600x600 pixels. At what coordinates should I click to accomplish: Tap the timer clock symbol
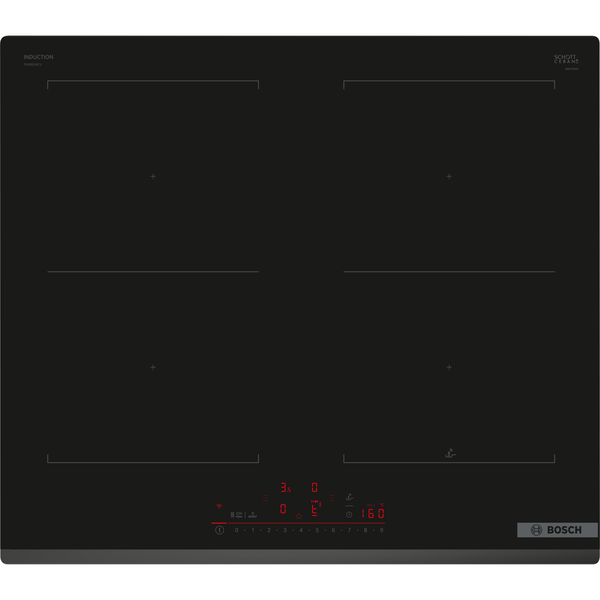coord(349,515)
